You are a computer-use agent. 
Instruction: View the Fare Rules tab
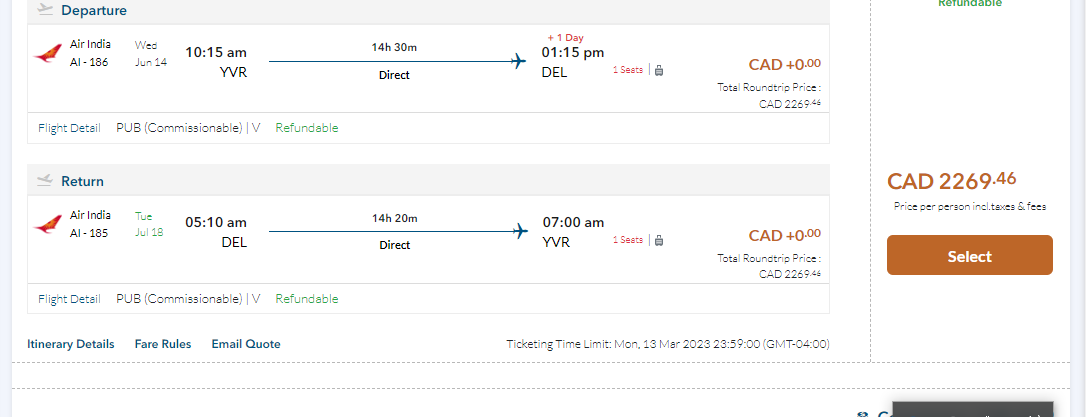click(x=163, y=344)
